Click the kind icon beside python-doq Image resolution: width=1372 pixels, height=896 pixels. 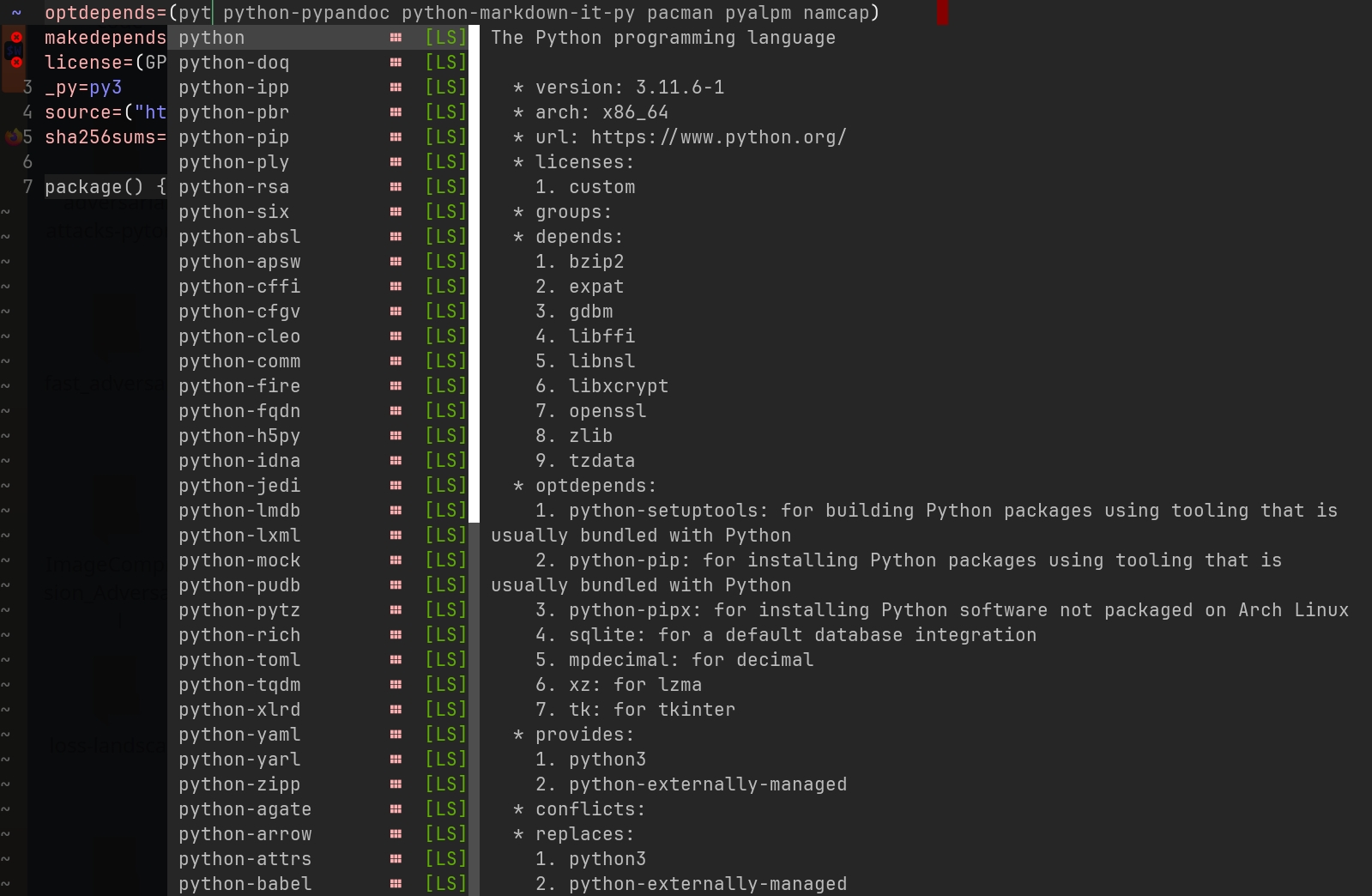(396, 63)
